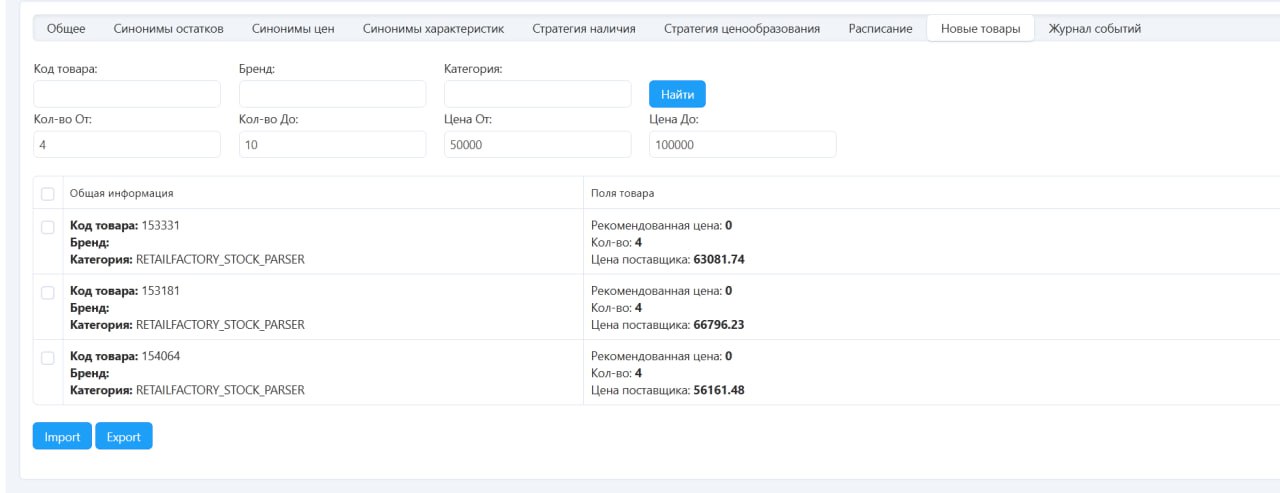This screenshot has width=1280, height=493.
Task: Open the Журнал событий tab
Action: coord(1094,29)
